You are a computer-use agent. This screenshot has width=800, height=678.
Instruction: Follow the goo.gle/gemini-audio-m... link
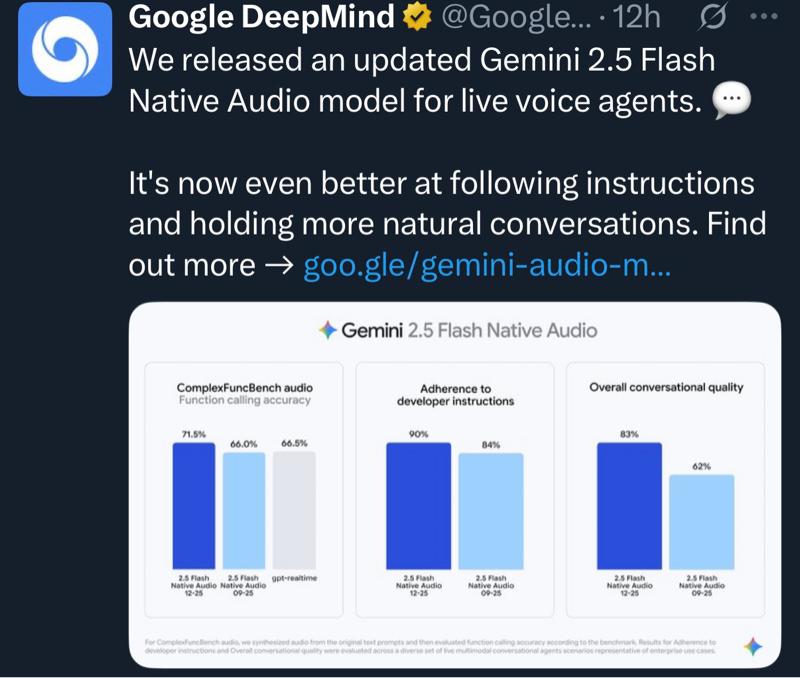487,265
